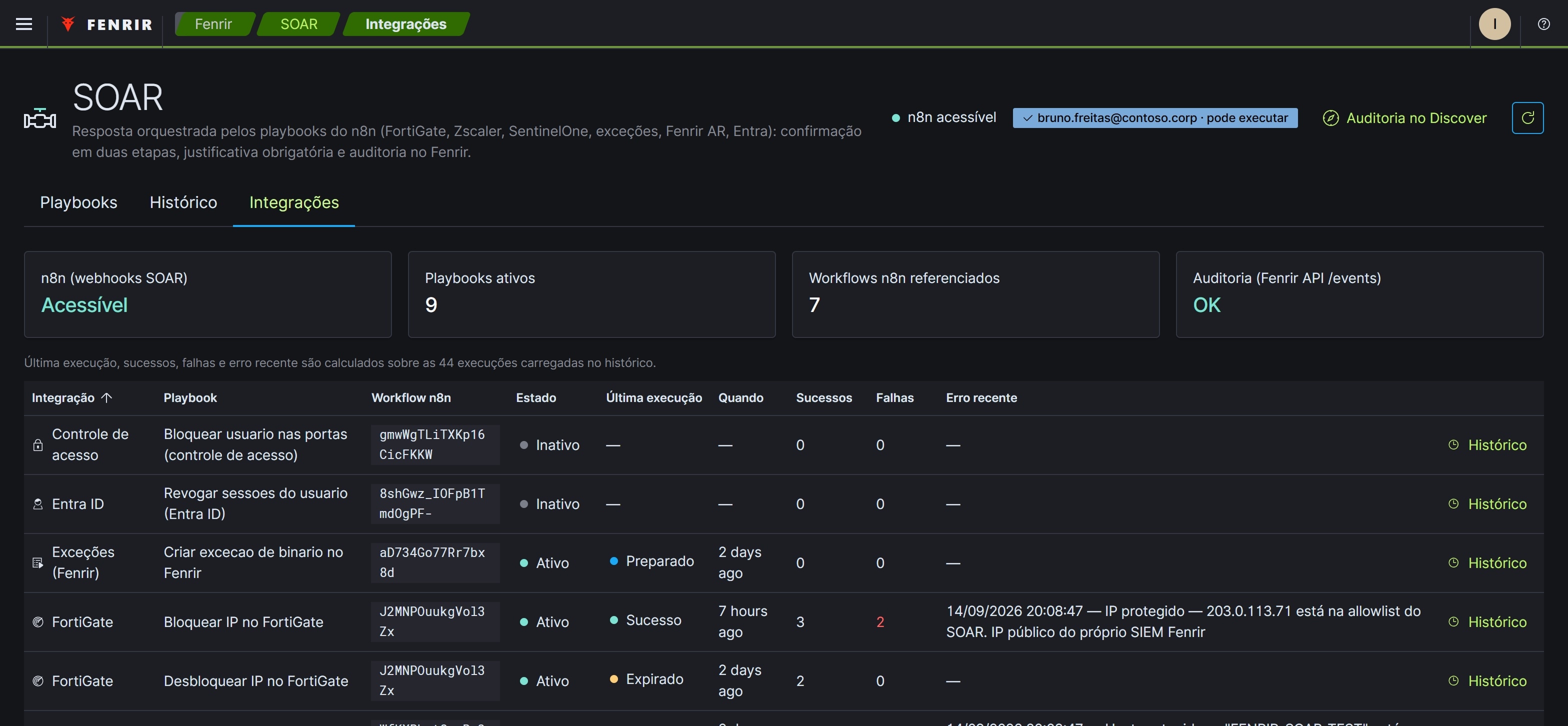The image size is (1568, 726).
Task: Open the user avatar menu
Action: pos(1494,24)
